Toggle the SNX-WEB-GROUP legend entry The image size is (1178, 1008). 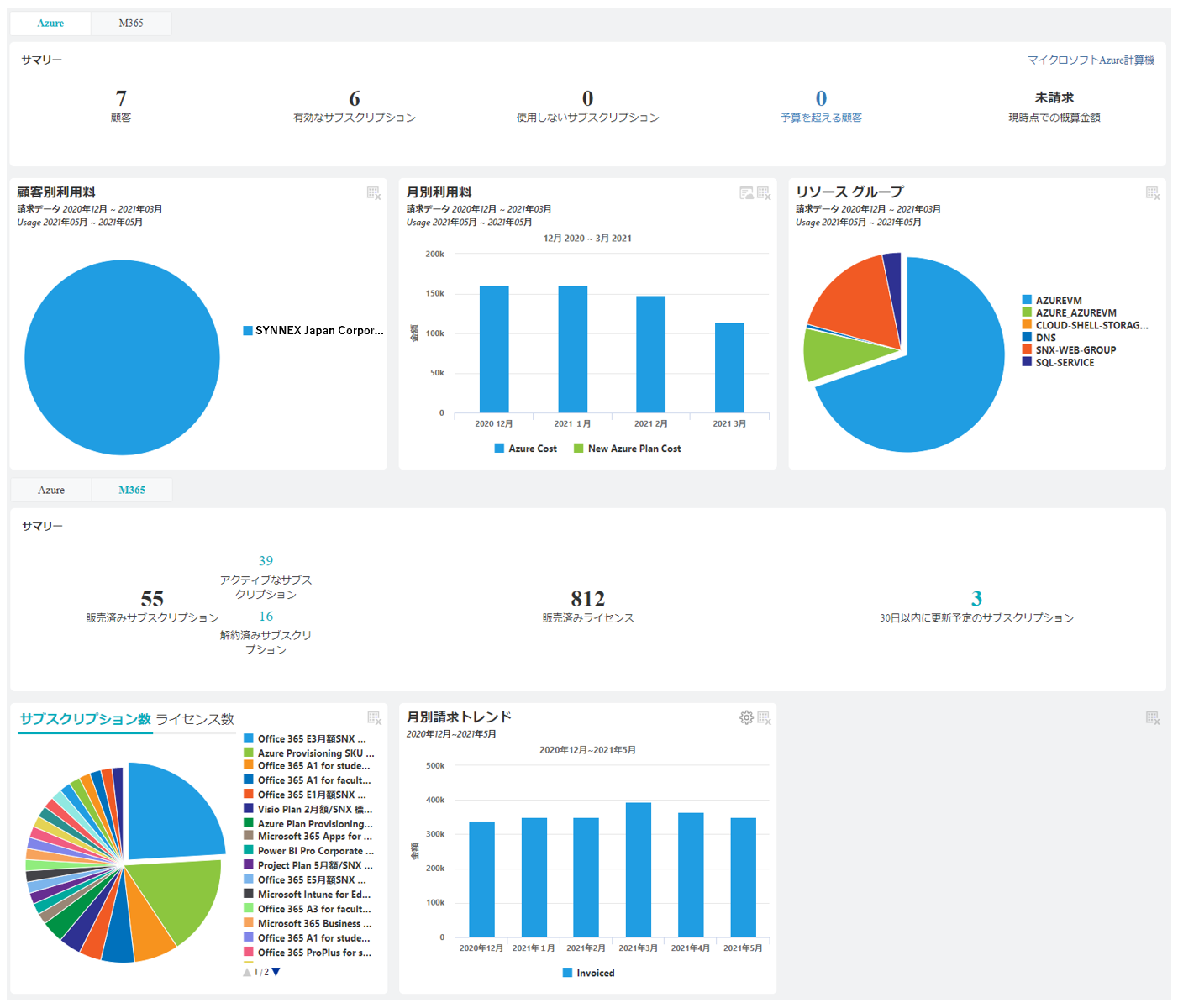click(1070, 350)
